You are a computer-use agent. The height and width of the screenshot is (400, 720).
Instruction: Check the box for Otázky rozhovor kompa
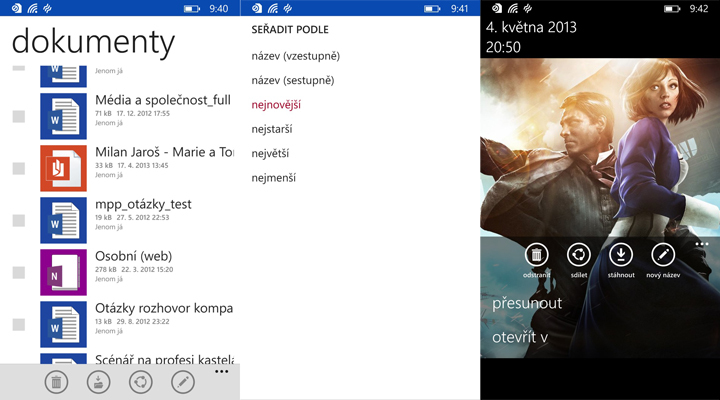tap(18, 324)
